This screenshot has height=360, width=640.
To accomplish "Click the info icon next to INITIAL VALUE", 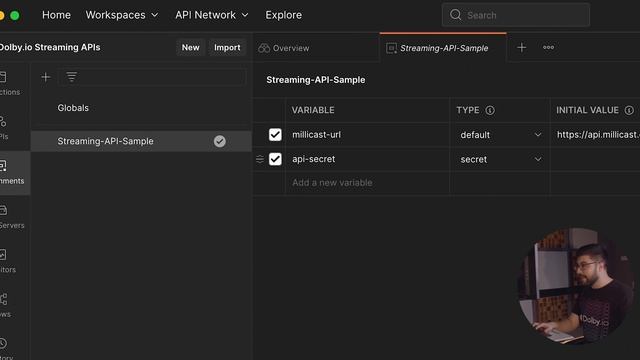I will tap(629, 110).
